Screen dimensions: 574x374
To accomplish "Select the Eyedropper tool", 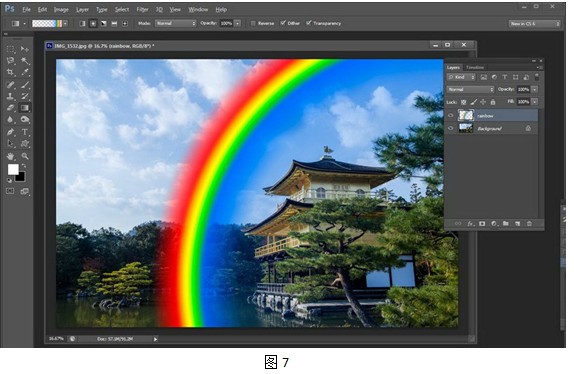I will click(x=25, y=72).
